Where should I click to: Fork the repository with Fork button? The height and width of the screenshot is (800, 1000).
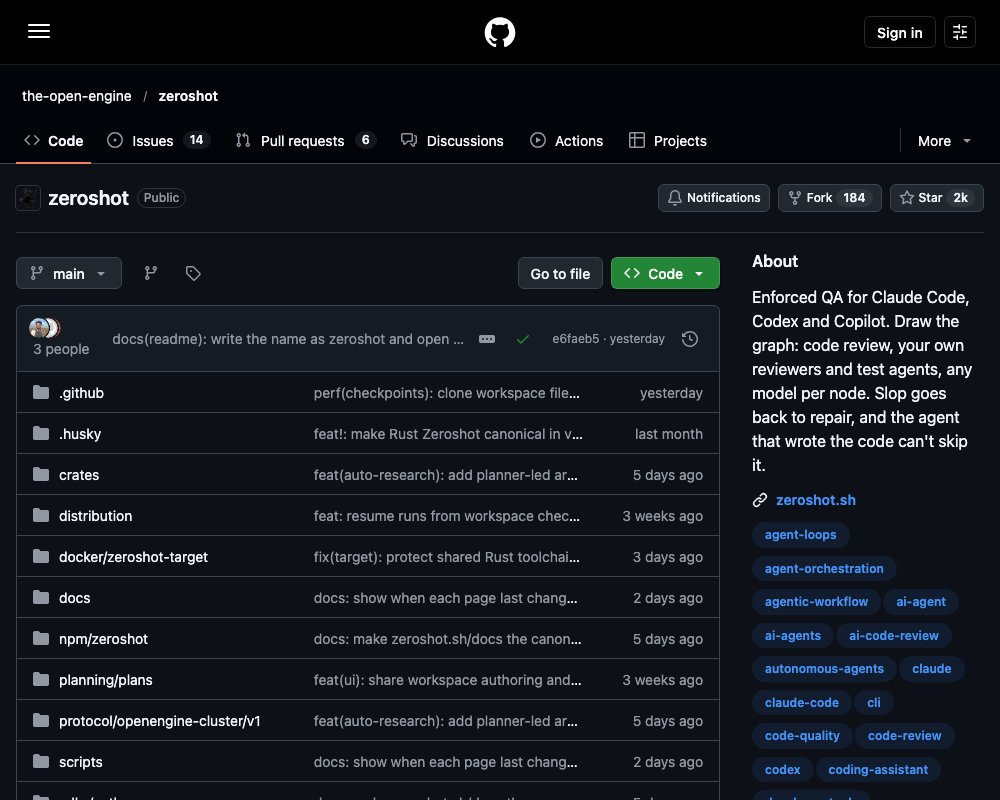(829, 198)
